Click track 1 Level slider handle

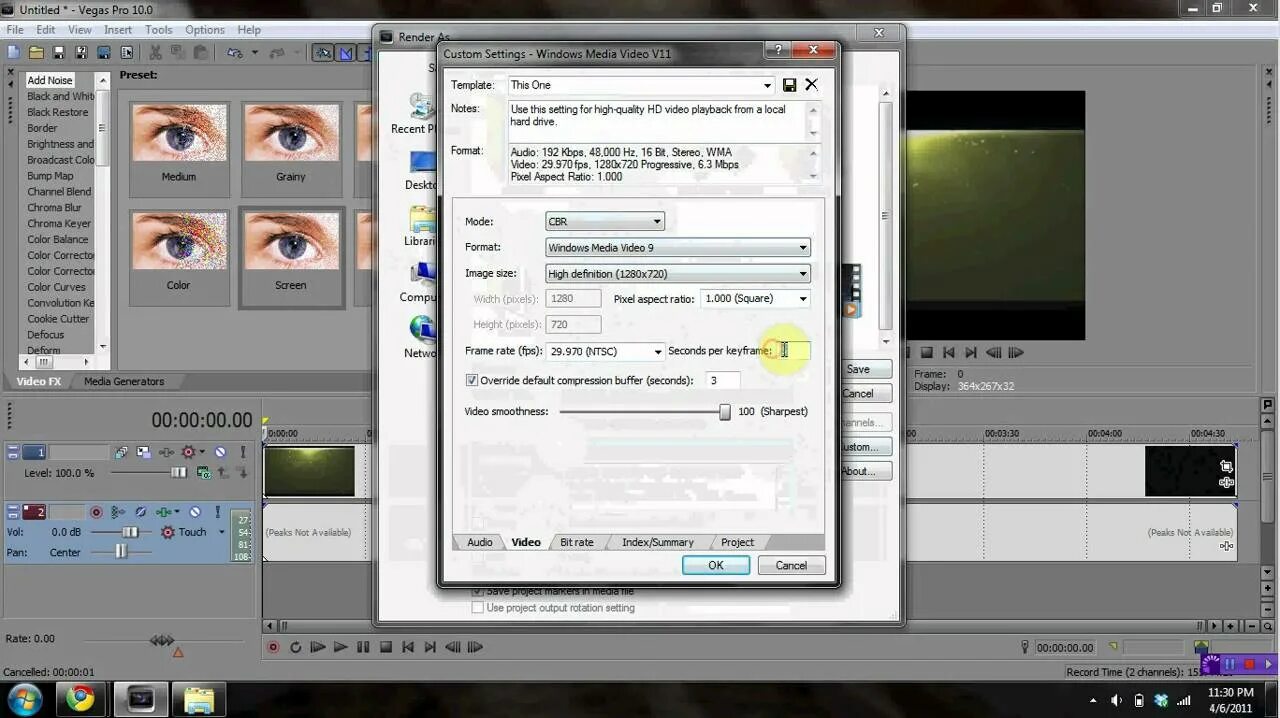point(178,472)
